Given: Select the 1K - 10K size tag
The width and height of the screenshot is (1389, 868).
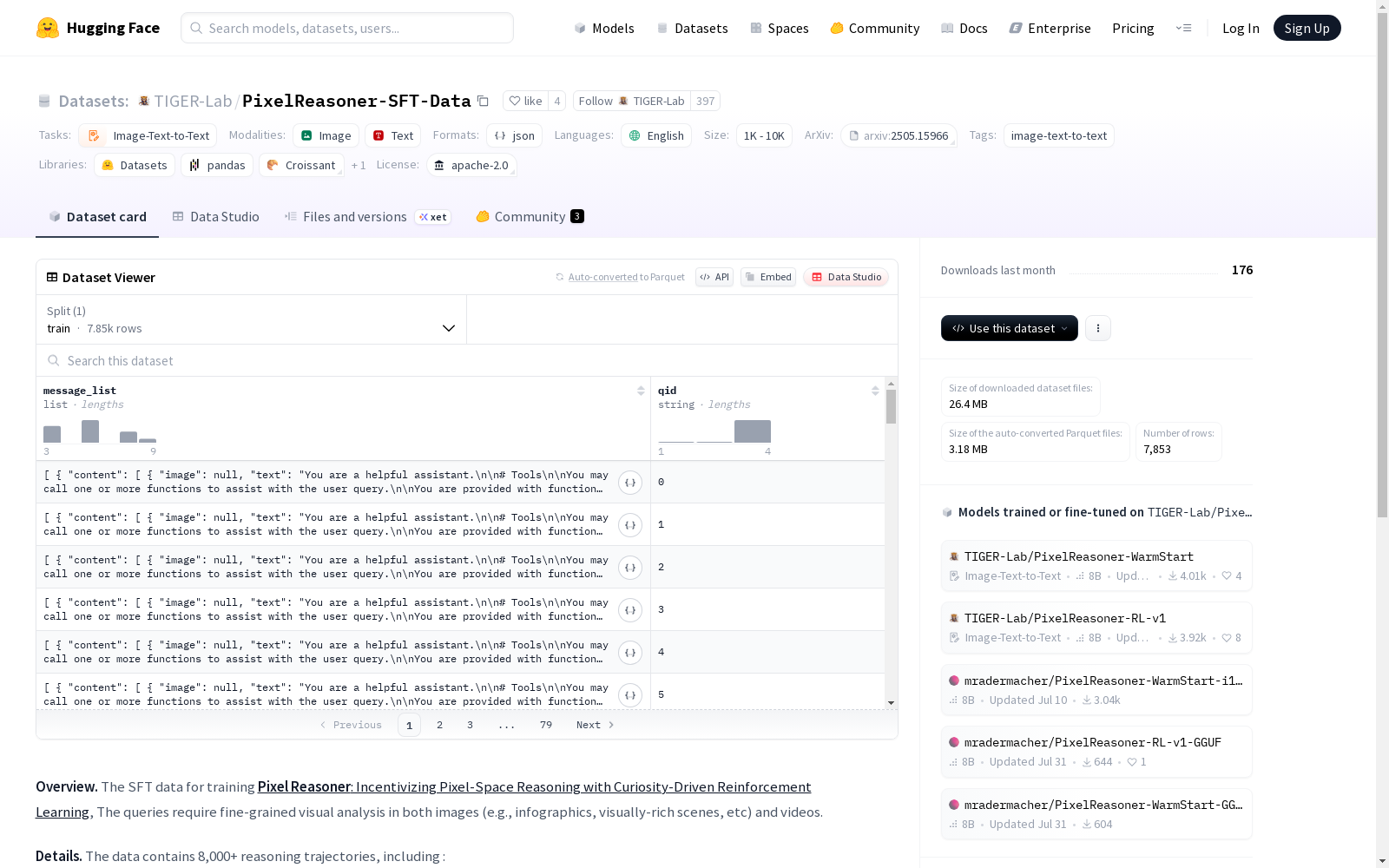Looking at the screenshot, I should [x=764, y=136].
